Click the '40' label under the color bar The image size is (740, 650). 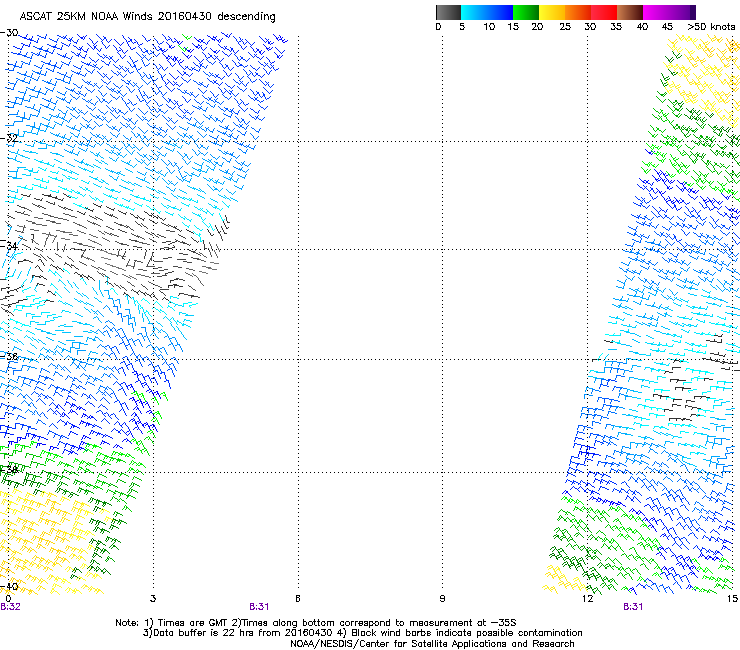642,27
